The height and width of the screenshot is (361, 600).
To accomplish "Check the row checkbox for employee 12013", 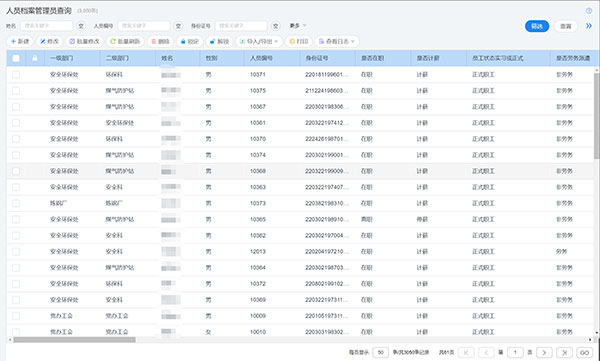I will pos(16,252).
